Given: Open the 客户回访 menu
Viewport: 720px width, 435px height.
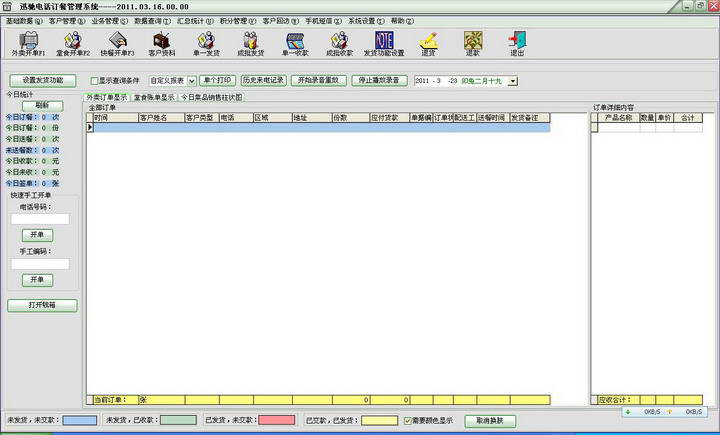Looking at the screenshot, I should coord(280,21).
